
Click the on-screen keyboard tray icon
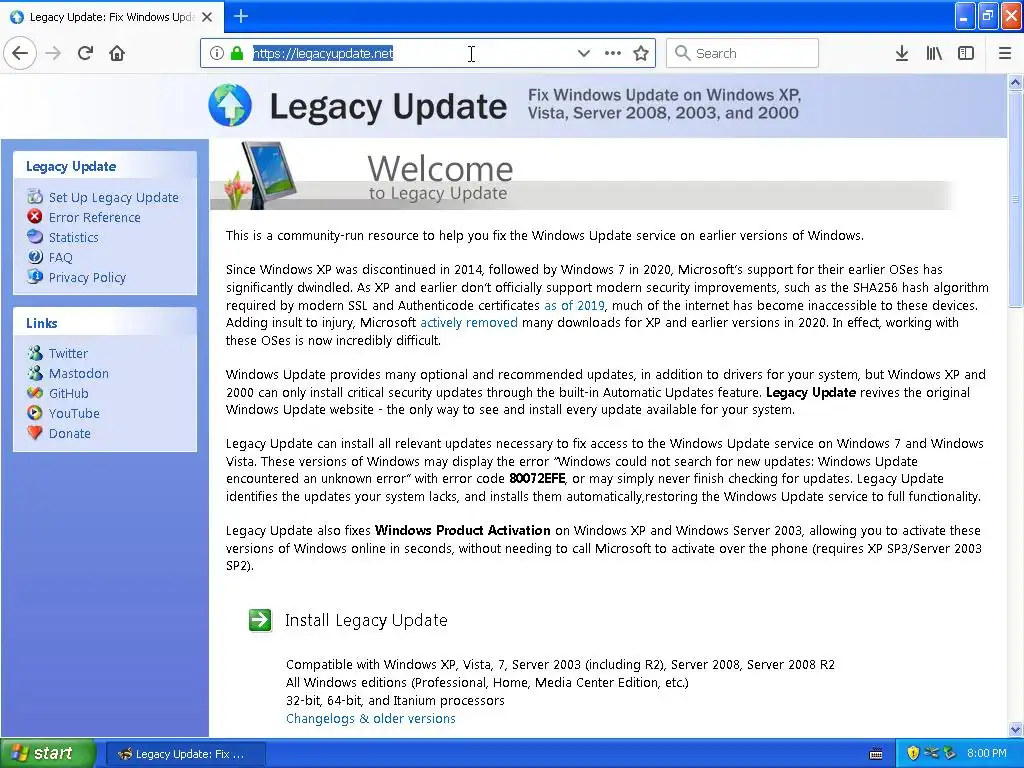pos(876,754)
